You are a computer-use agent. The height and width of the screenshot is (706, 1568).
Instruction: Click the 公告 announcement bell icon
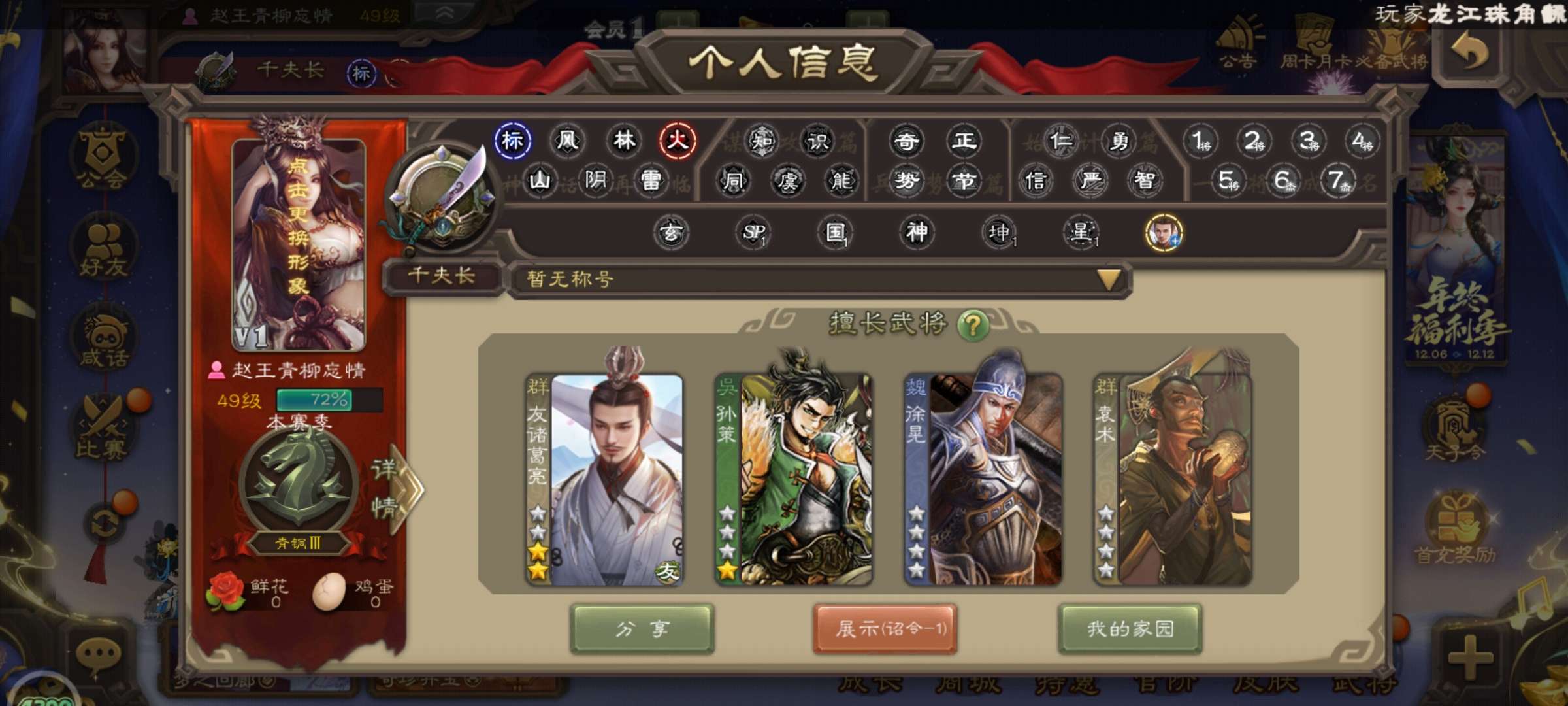click(x=1239, y=42)
